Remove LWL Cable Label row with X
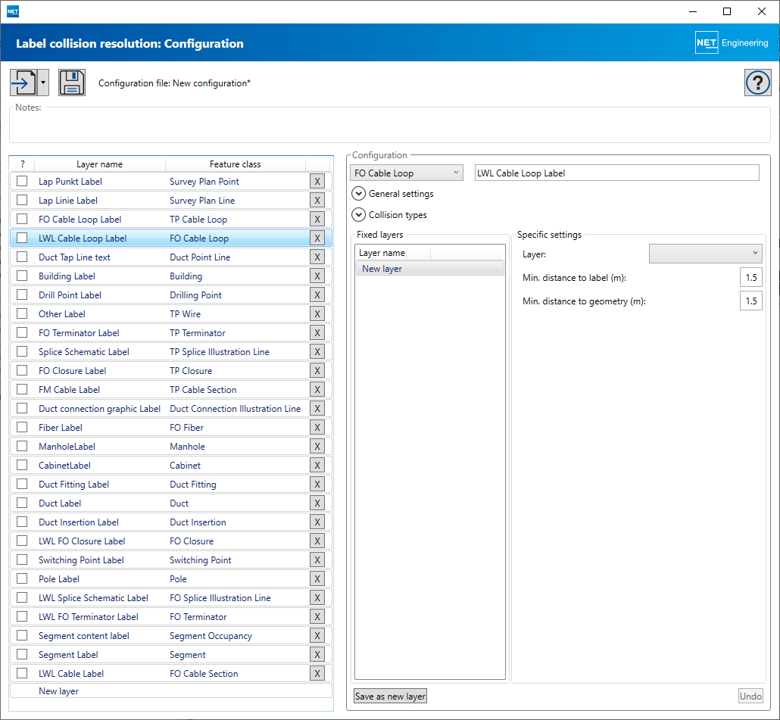 click(317, 673)
